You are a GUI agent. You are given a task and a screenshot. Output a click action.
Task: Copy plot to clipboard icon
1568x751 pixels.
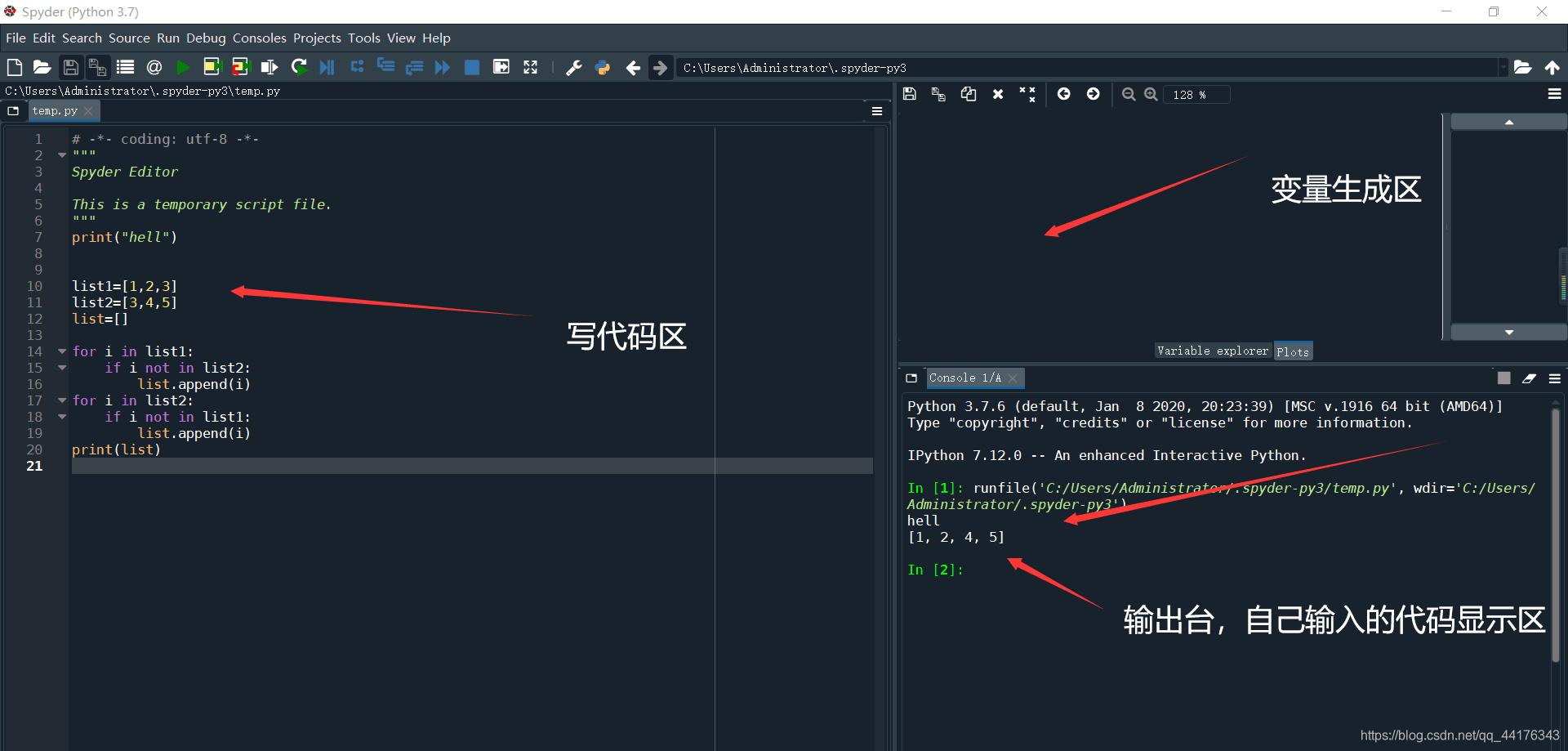pyautogui.click(x=969, y=94)
